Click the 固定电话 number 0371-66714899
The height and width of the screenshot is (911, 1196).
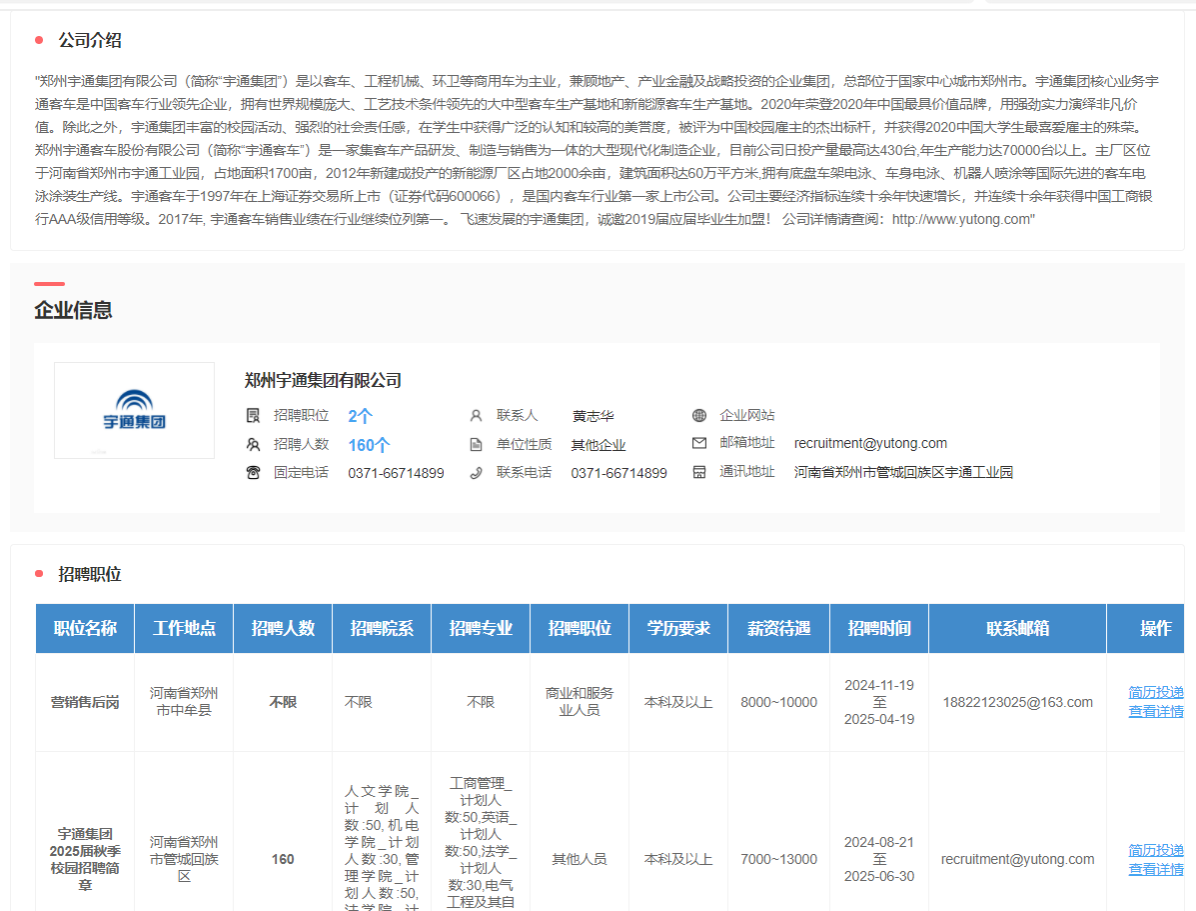point(396,473)
